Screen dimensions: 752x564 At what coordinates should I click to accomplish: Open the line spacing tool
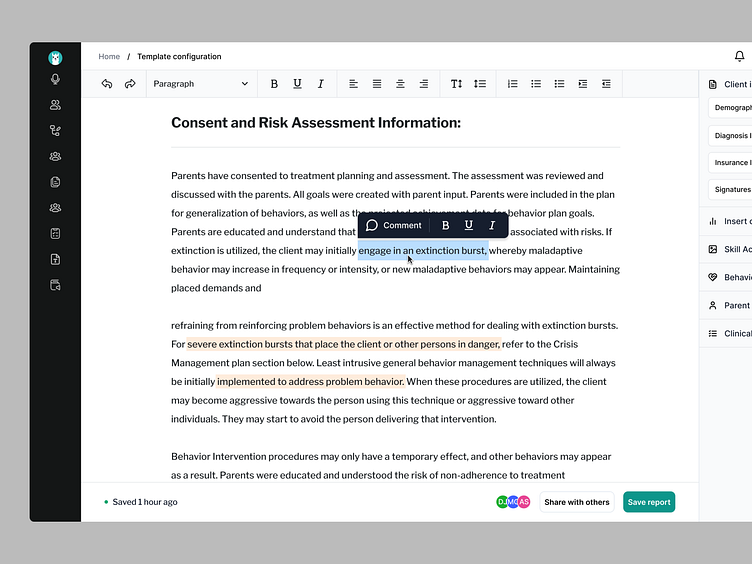pos(480,84)
